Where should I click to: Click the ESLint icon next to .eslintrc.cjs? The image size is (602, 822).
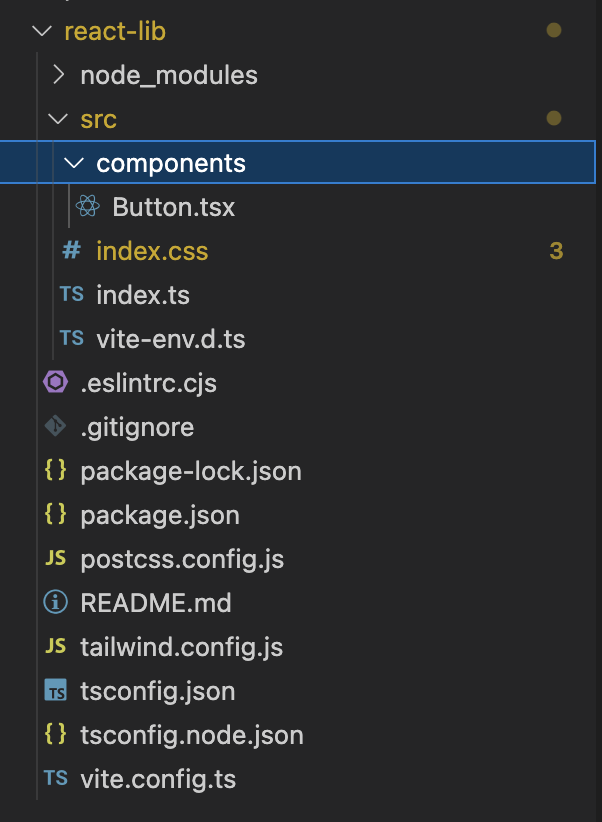[x=55, y=382]
